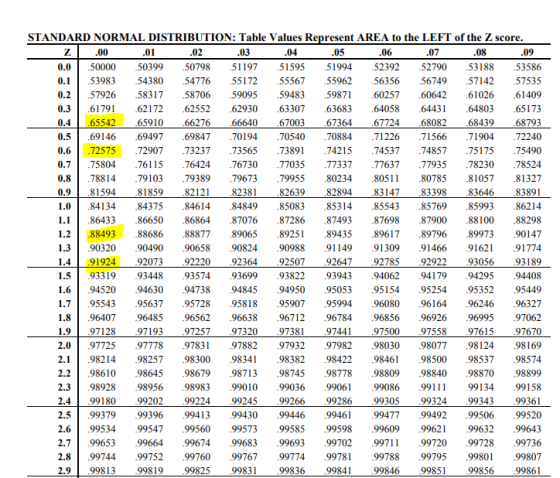The height and width of the screenshot is (478, 560).
Task: Click the row label 1.9
Action: [x=64, y=332]
